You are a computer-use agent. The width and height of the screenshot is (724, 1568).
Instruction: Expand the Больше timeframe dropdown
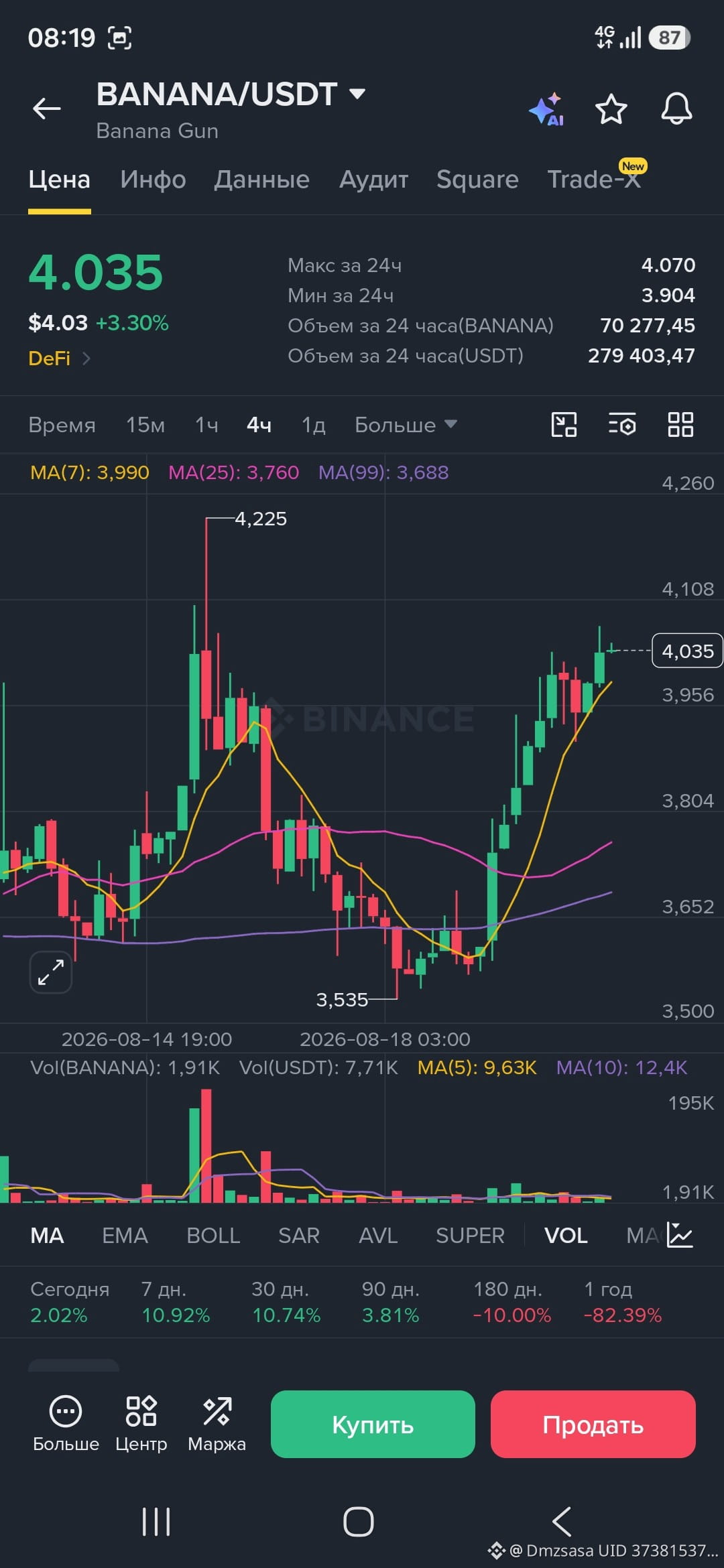[x=406, y=425]
